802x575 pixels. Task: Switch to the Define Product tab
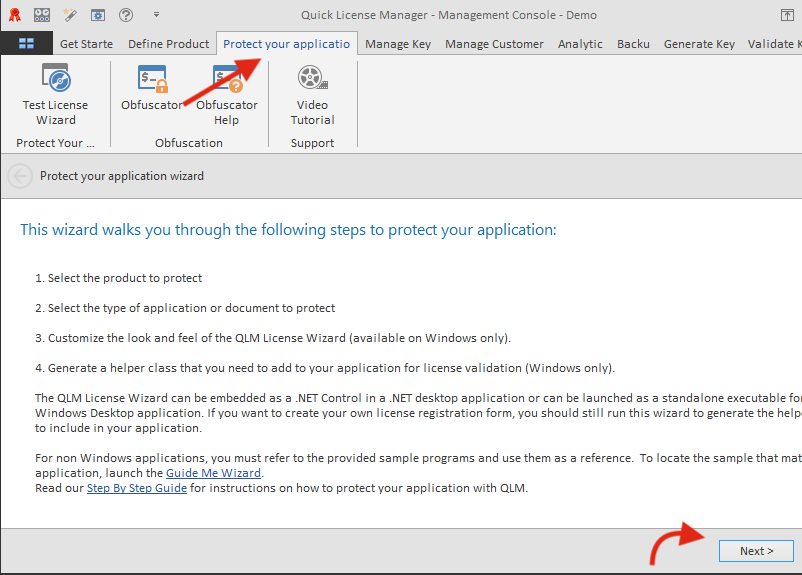pos(169,44)
